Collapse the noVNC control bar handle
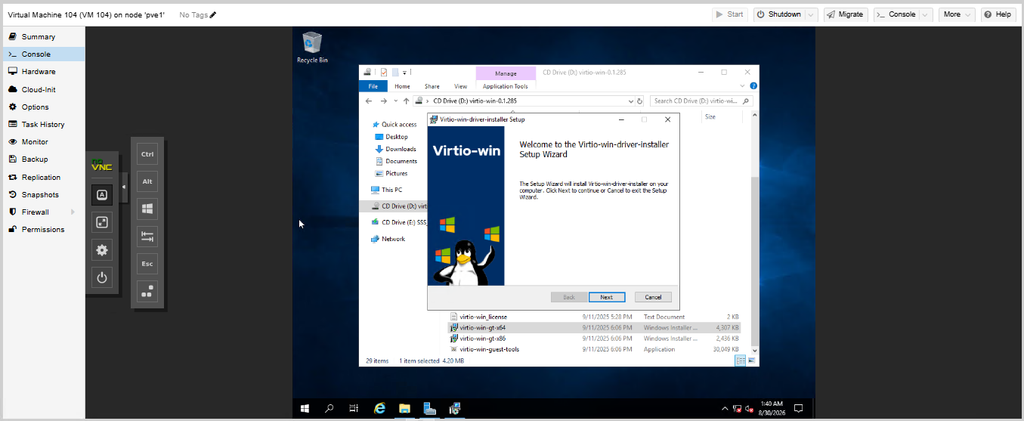The height and width of the screenshot is (421, 1024). click(x=123, y=188)
